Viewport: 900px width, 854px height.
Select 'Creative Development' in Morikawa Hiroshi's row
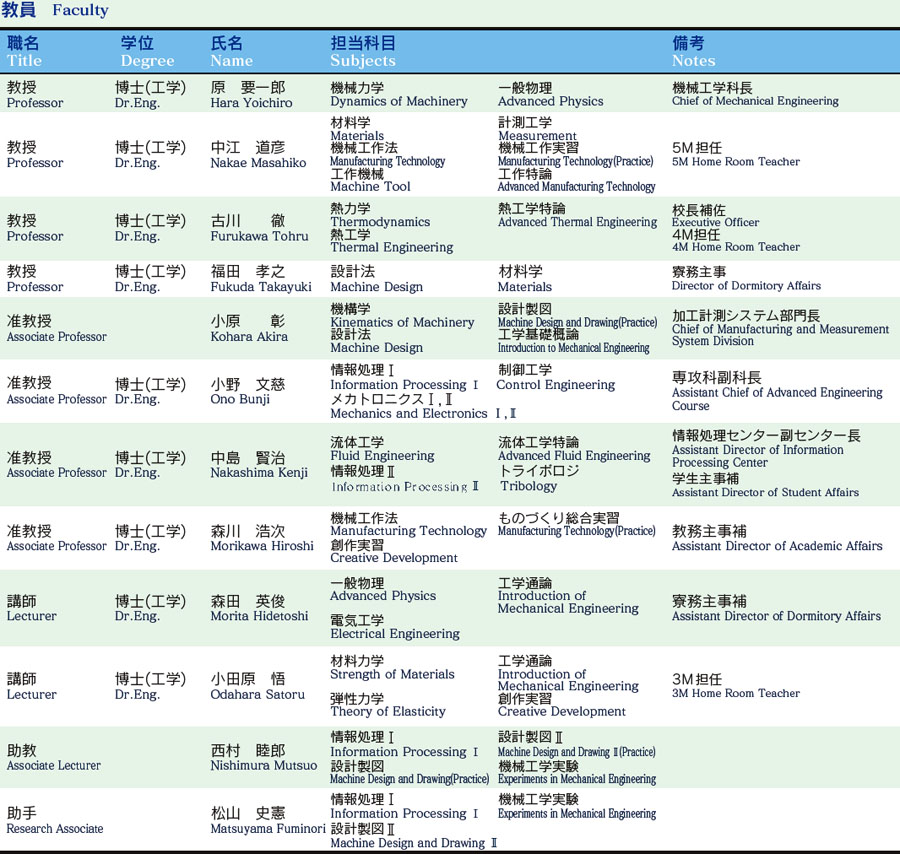point(394,557)
